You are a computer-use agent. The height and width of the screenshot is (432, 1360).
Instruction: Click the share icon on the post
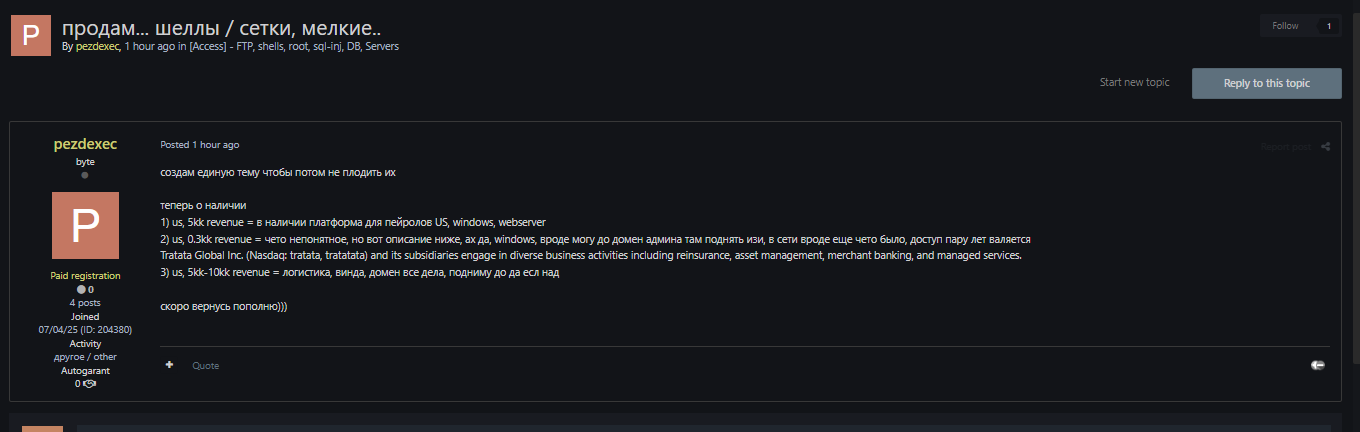(x=1325, y=147)
